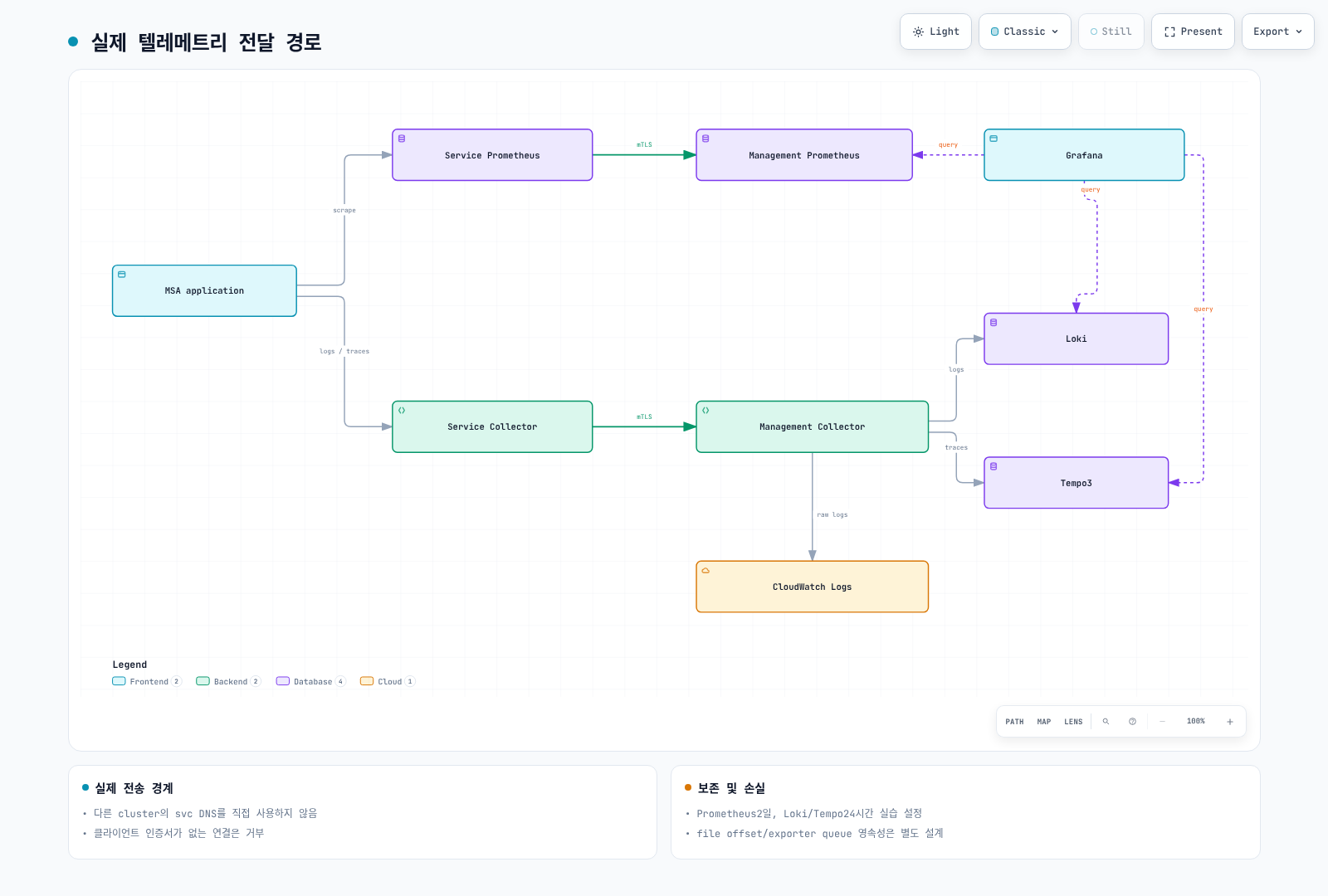The image size is (1328, 896).
Task: Click the Service Prometheus database icon
Action: tap(402, 139)
